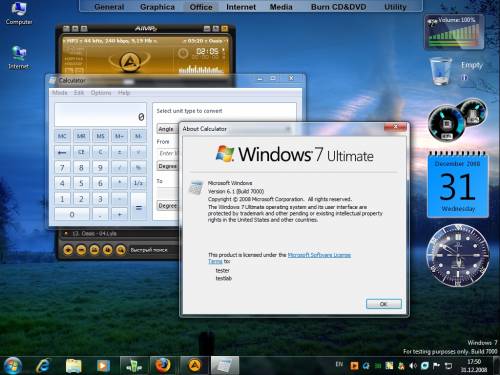The width and height of the screenshot is (500, 375).
Task: Select the General tab in top bar
Action: point(109,7)
